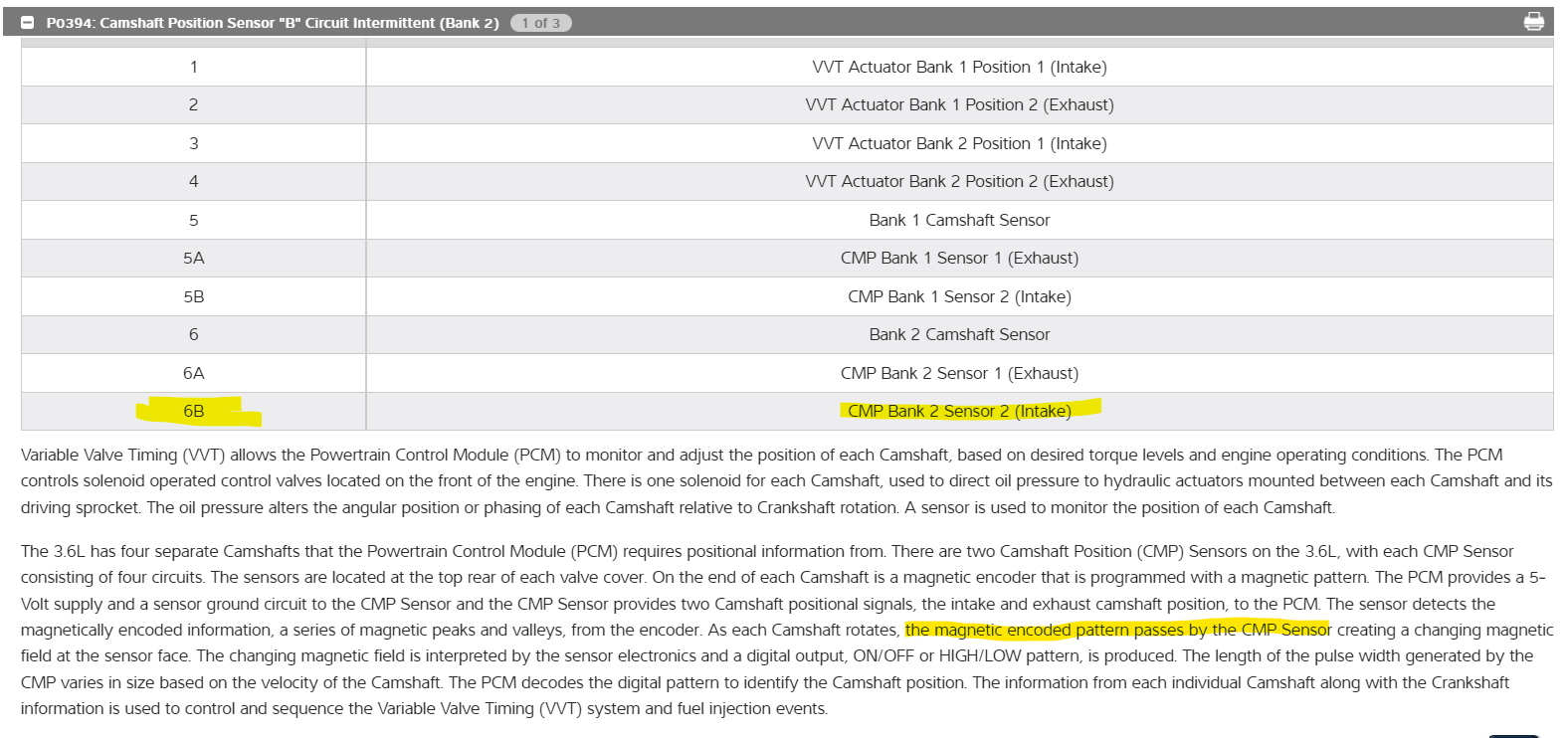Click CMP Bank 1 Sensor 1 (Exhaust)

(x=959, y=258)
